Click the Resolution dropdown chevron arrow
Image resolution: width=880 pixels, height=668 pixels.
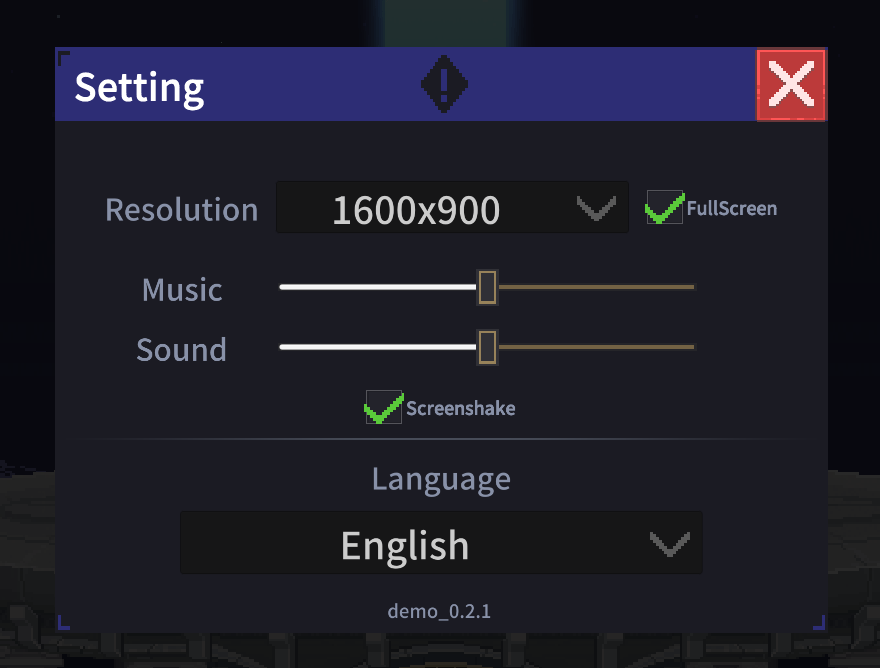click(x=596, y=208)
